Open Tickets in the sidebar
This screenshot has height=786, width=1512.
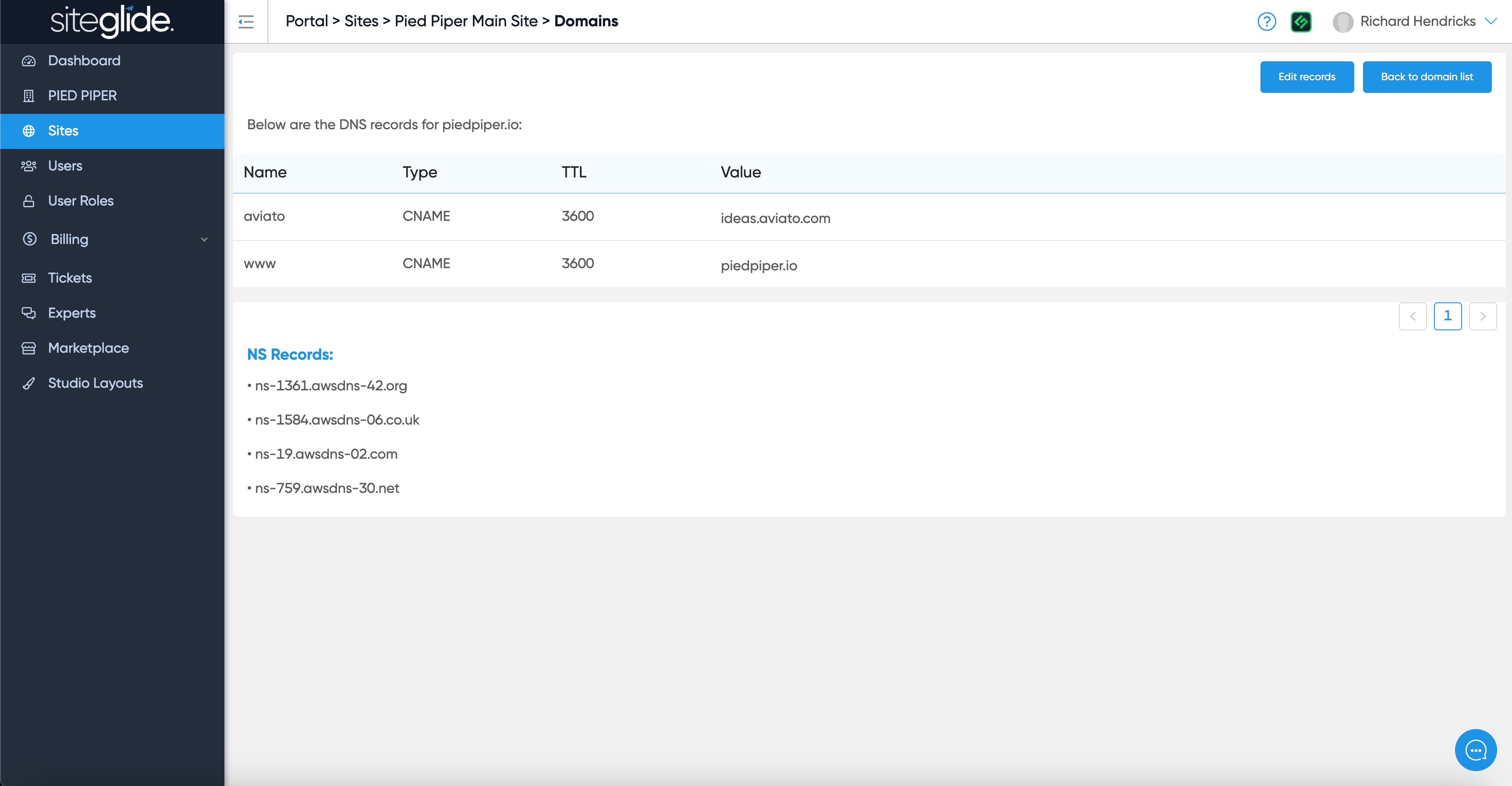click(112, 278)
